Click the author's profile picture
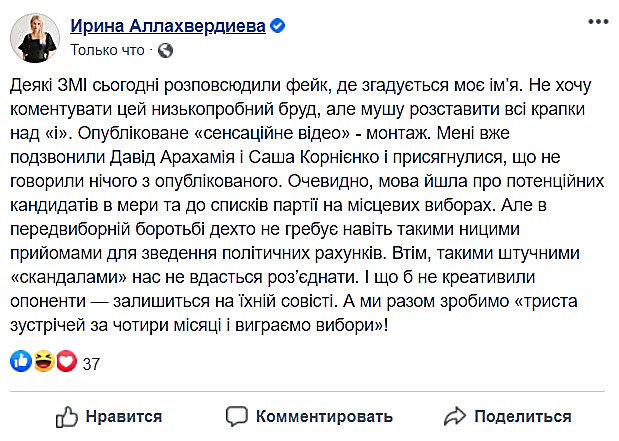This screenshot has height=441, width=619. (34, 38)
